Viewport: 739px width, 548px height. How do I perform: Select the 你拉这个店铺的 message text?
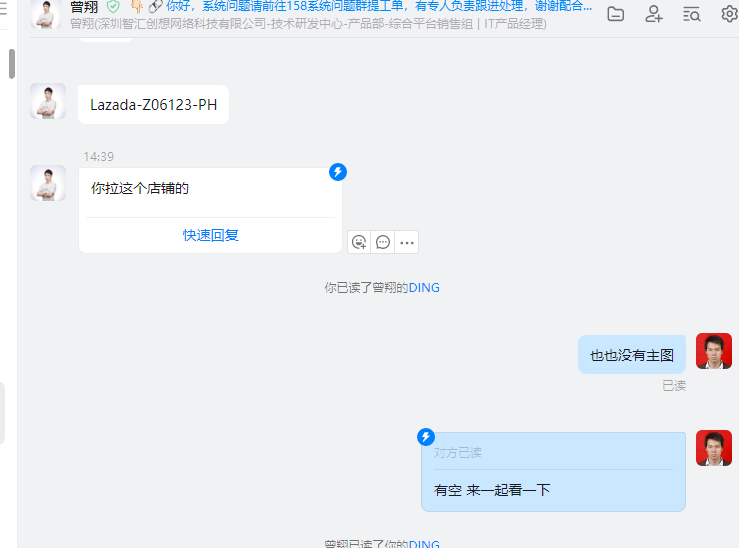[x=140, y=188]
